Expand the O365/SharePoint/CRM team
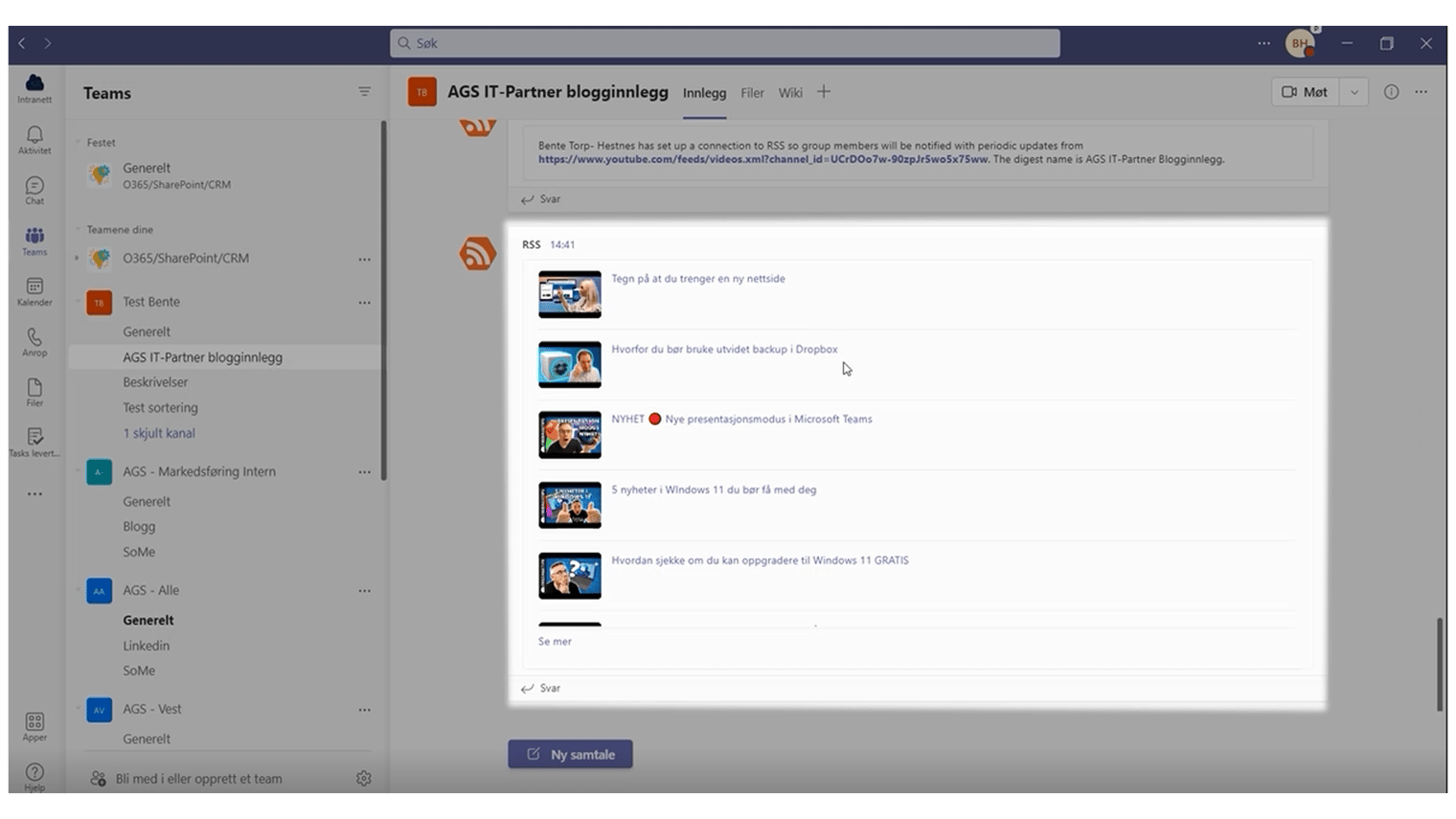 click(x=77, y=259)
